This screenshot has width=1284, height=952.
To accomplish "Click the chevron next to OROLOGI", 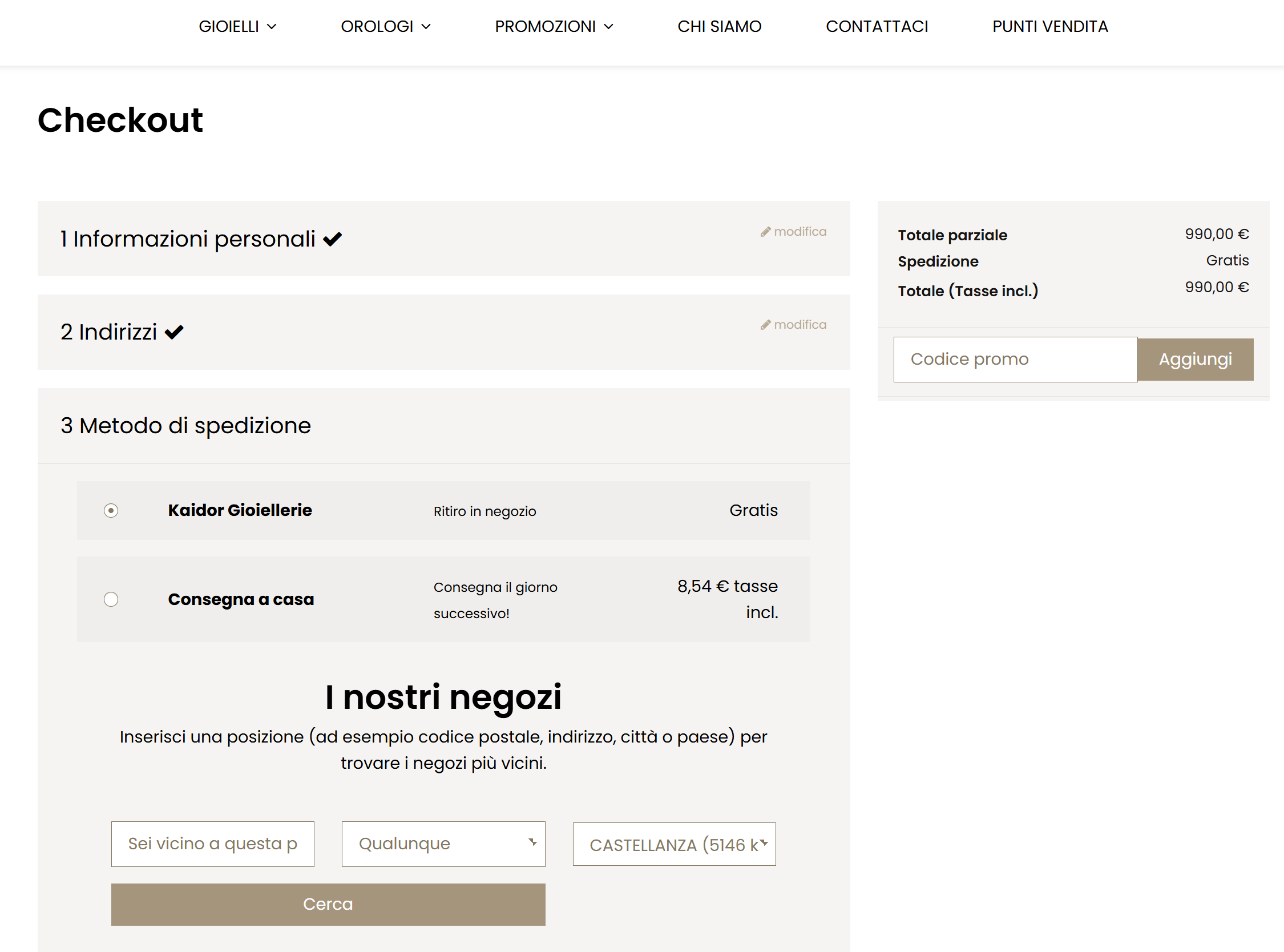I will pyautogui.click(x=426, y=26).
